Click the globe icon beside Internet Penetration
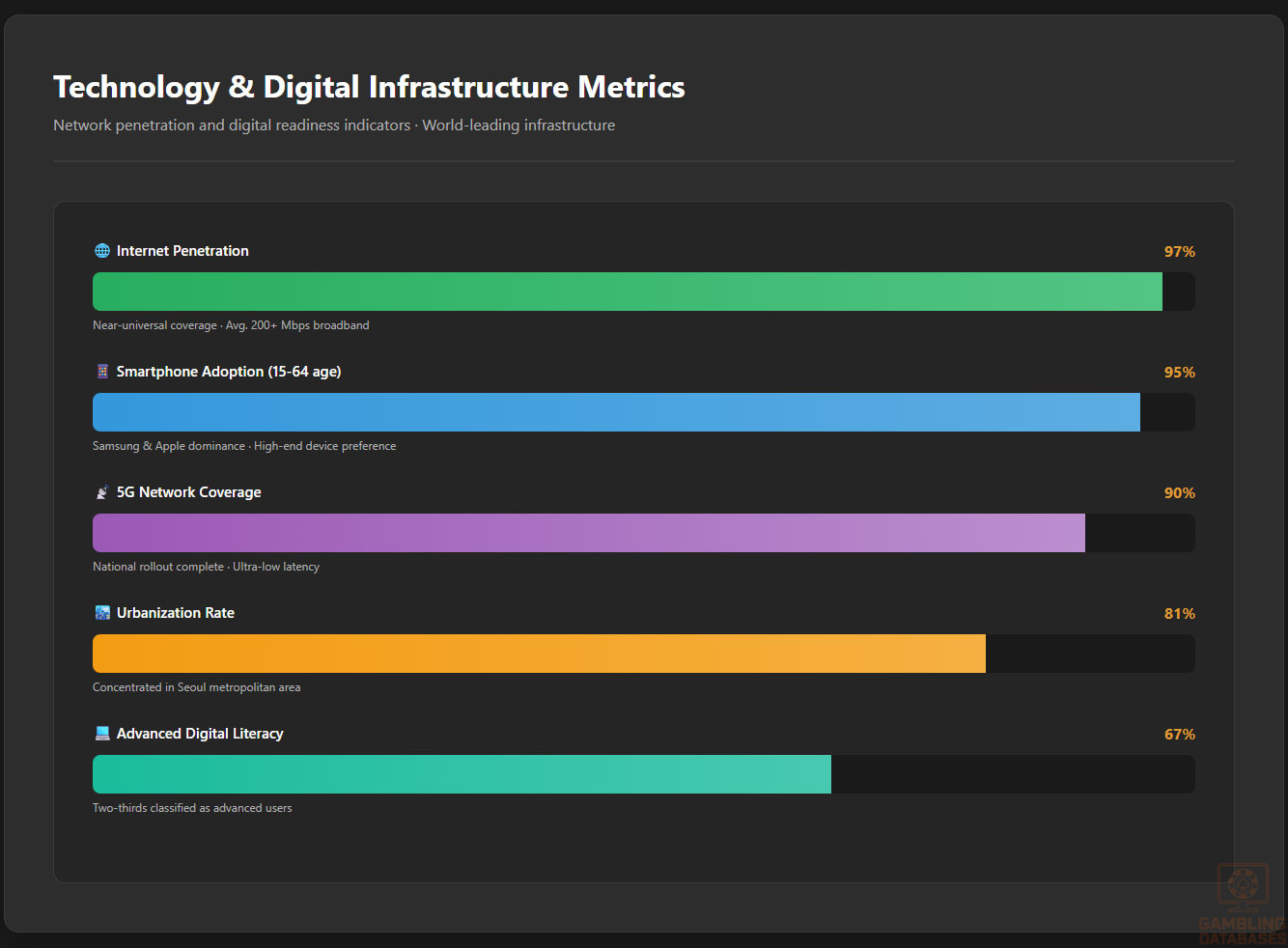The height and width of the screenshot is (948, 1288). point(102,251)
